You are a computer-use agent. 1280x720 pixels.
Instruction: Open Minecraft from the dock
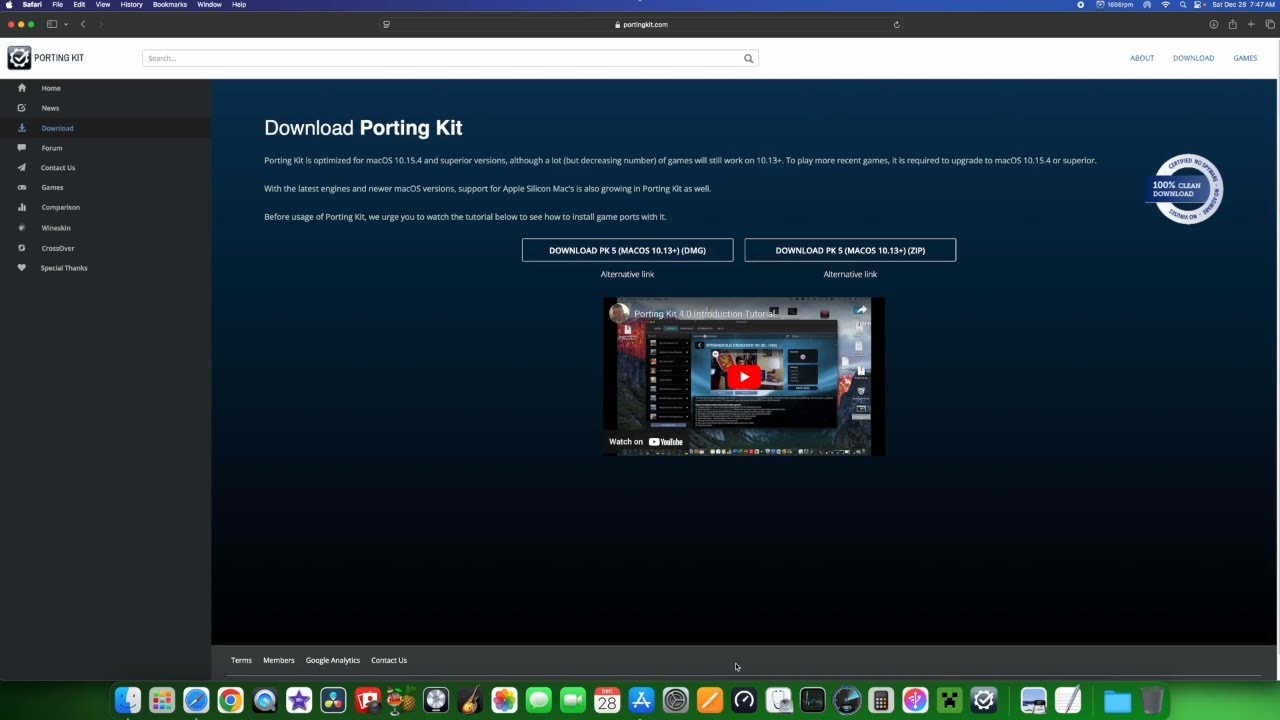(x=949, y=700)
